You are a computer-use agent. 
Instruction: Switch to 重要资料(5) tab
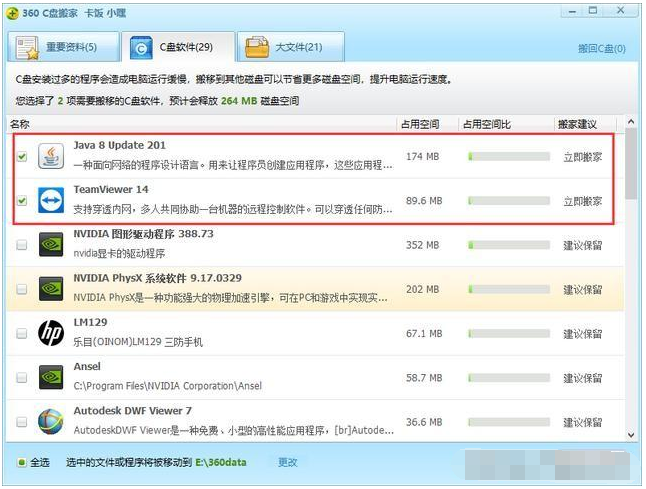(x=63, y=47)
